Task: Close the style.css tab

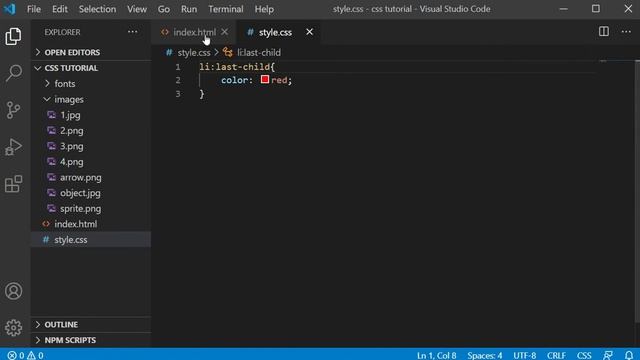Action: [309, 31]
